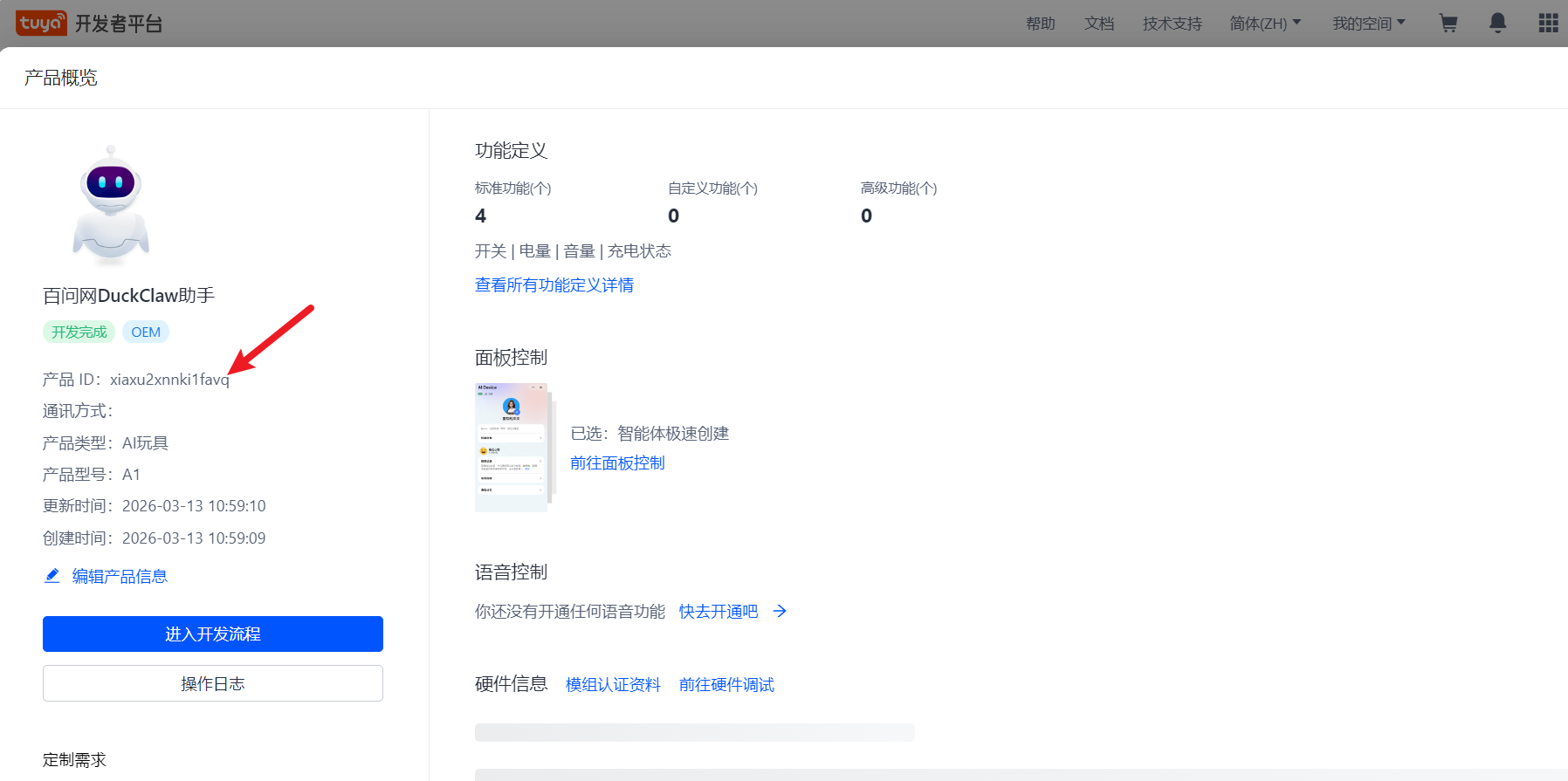The width and height of the screenshot is (1568, 781).
Task: Follow the 前往面板控制 link
Action: point(617,463)
